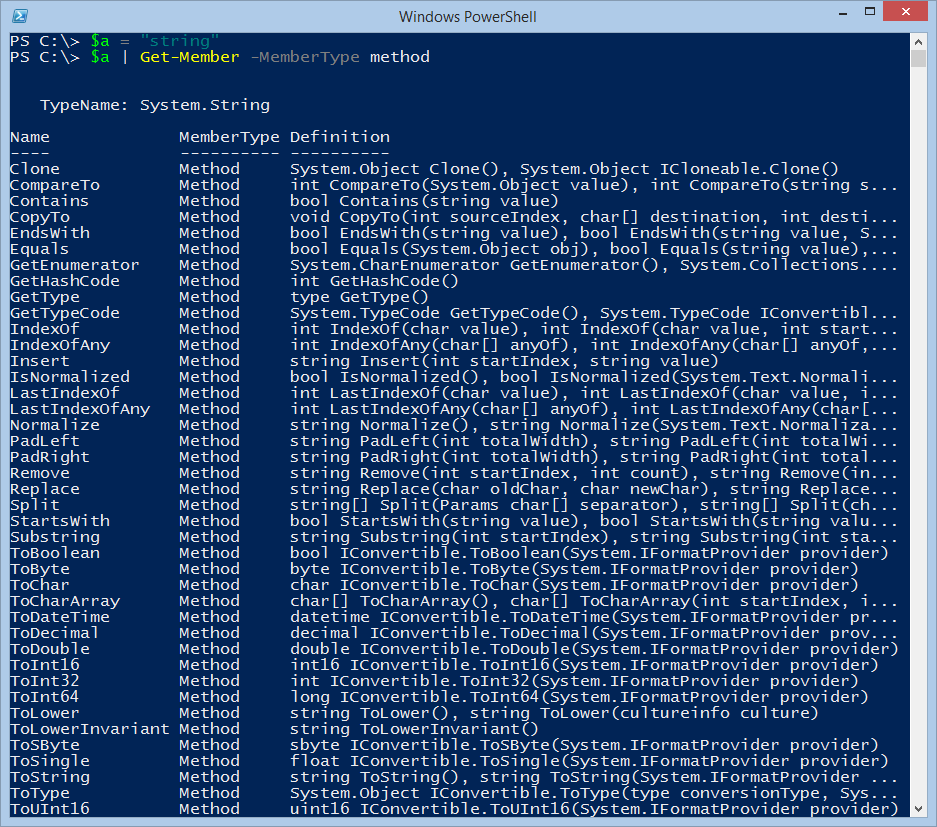Maximize the Windows PowerShell window
This screenshot has width=937, height=827.
869,12
